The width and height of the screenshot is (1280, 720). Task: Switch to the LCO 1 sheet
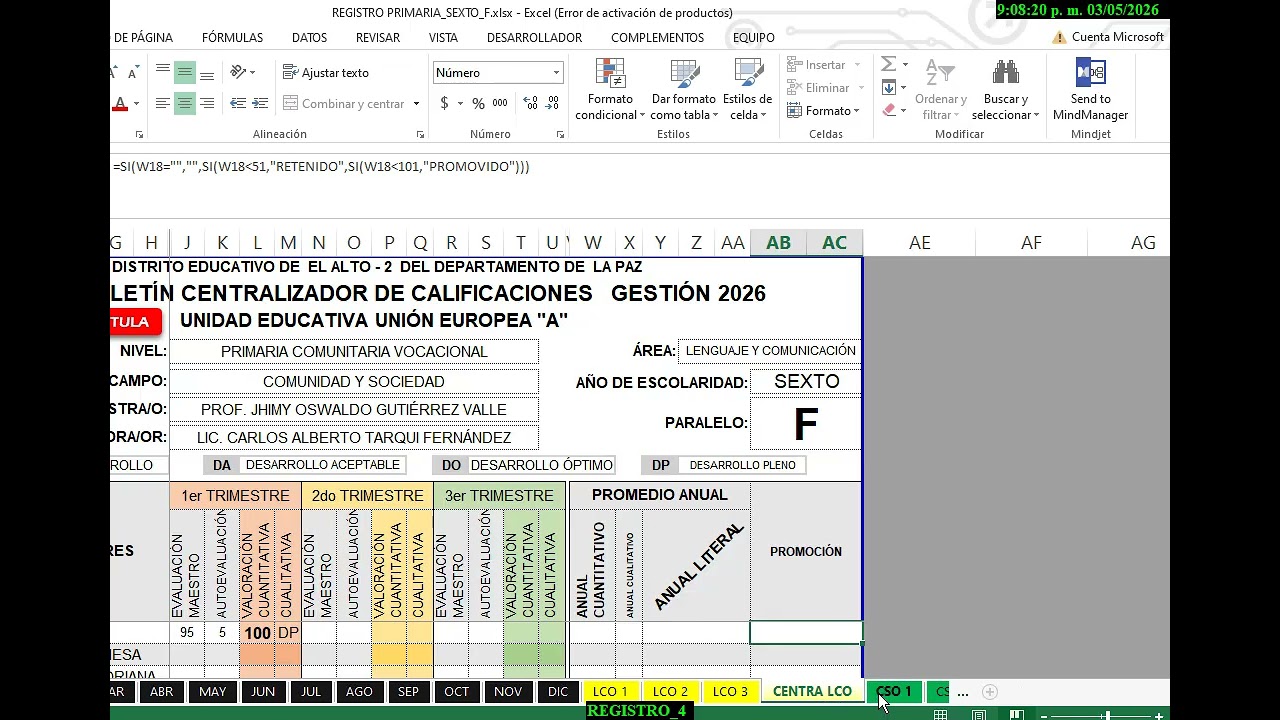[610, 691]
